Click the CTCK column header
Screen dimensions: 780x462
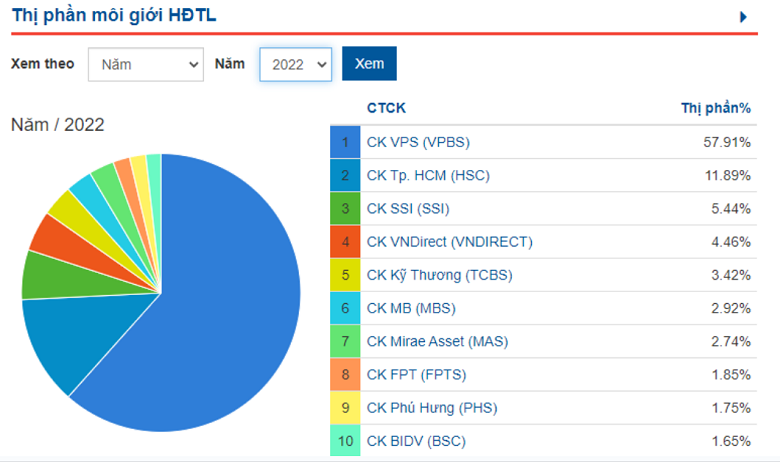click(x=386, y=108)
